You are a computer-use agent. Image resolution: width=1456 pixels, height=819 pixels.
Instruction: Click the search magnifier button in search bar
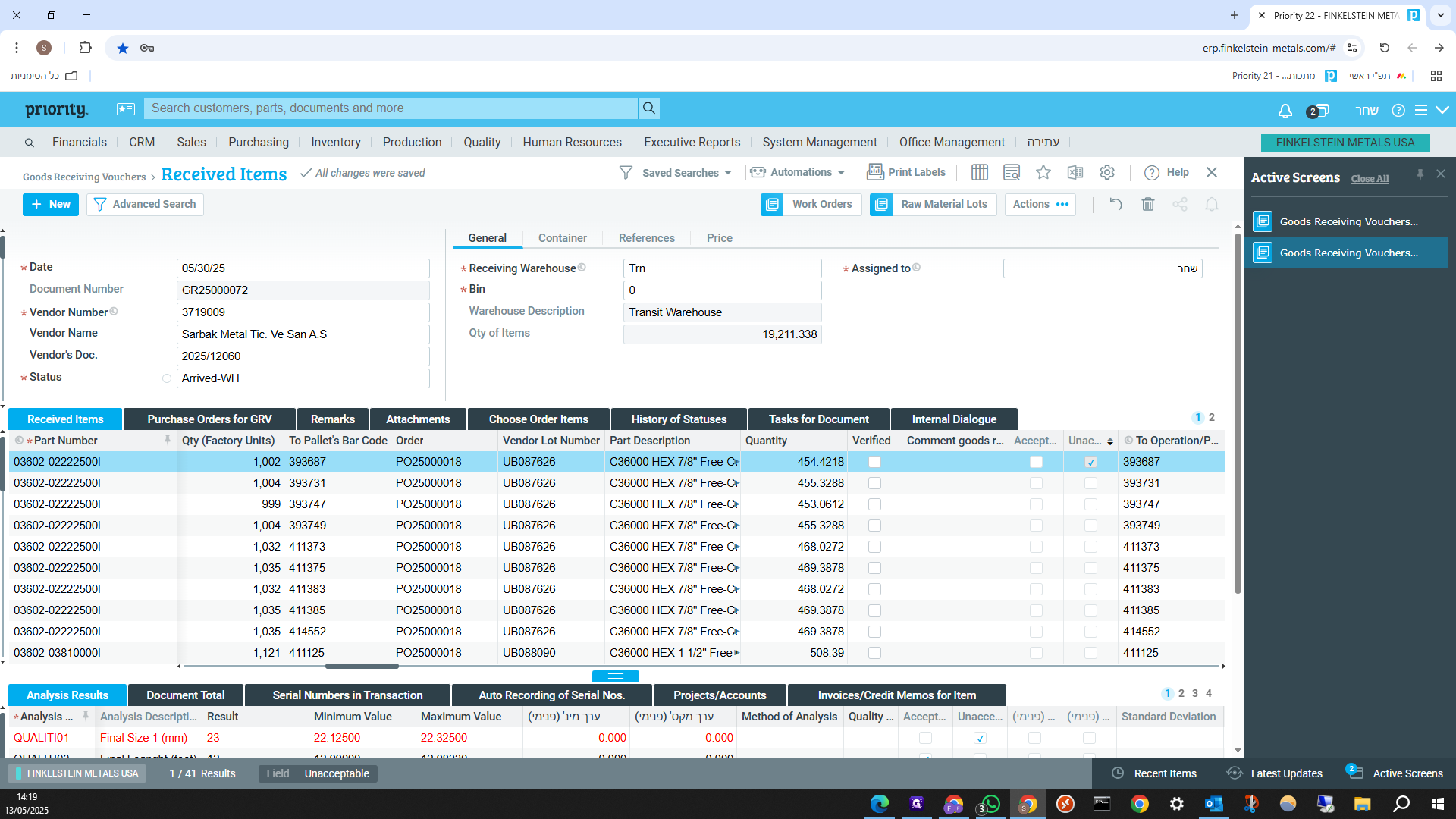pyautogui.click(x=649, y=108)
